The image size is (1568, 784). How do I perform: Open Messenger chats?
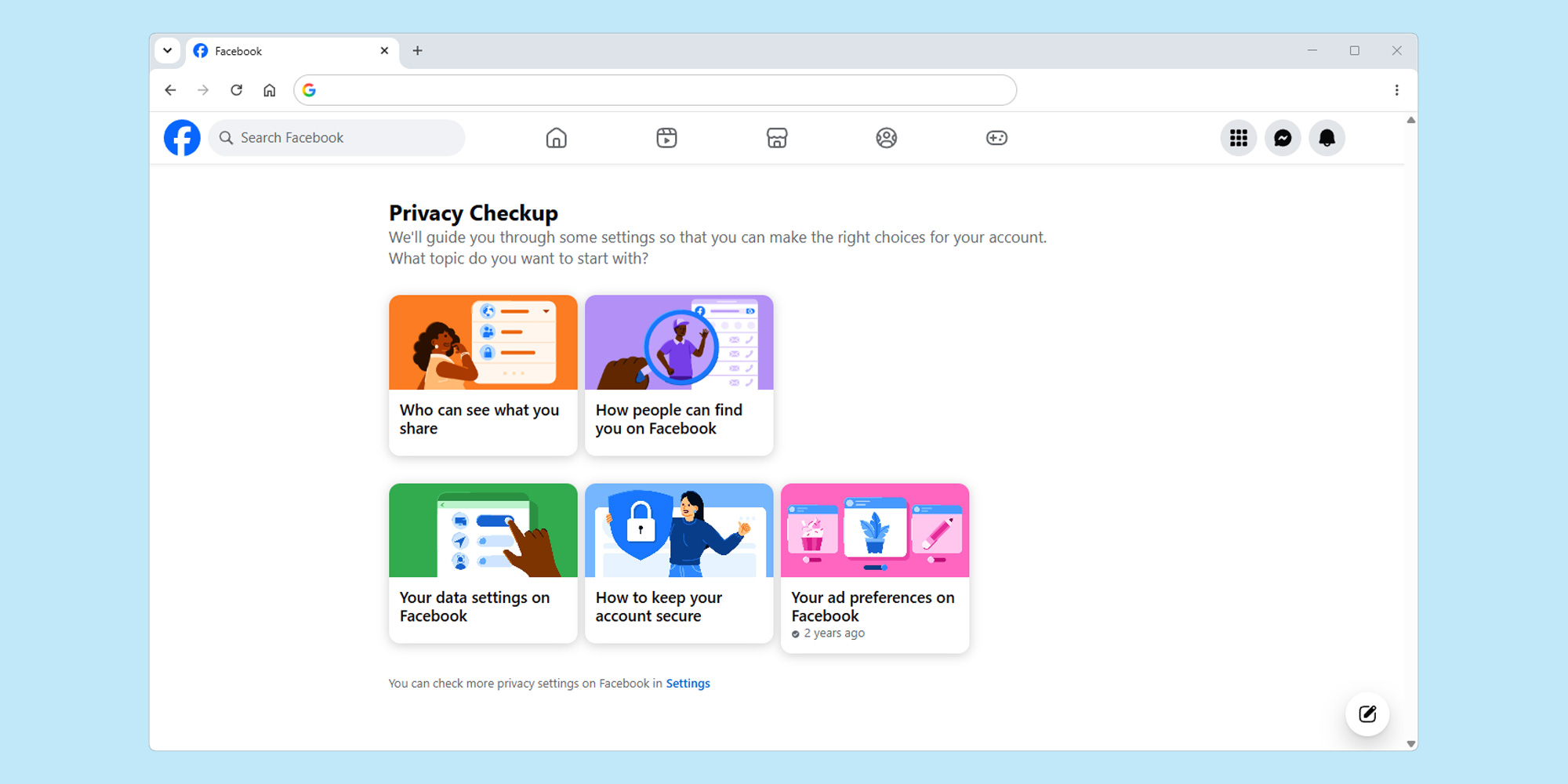(1283, 138)
